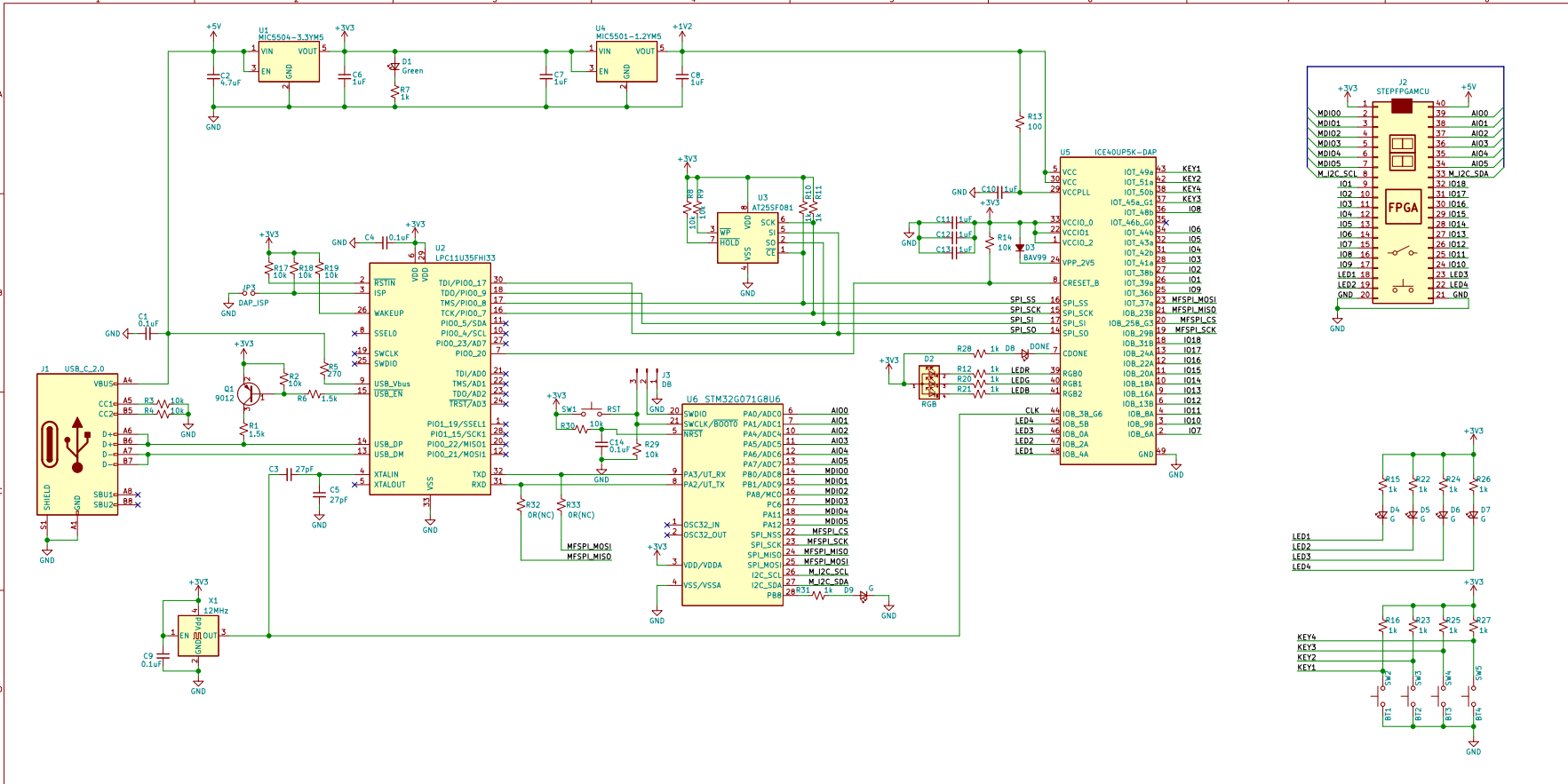Select the U6 STM32G071G8U6 MCU symbol

[732, 504]
